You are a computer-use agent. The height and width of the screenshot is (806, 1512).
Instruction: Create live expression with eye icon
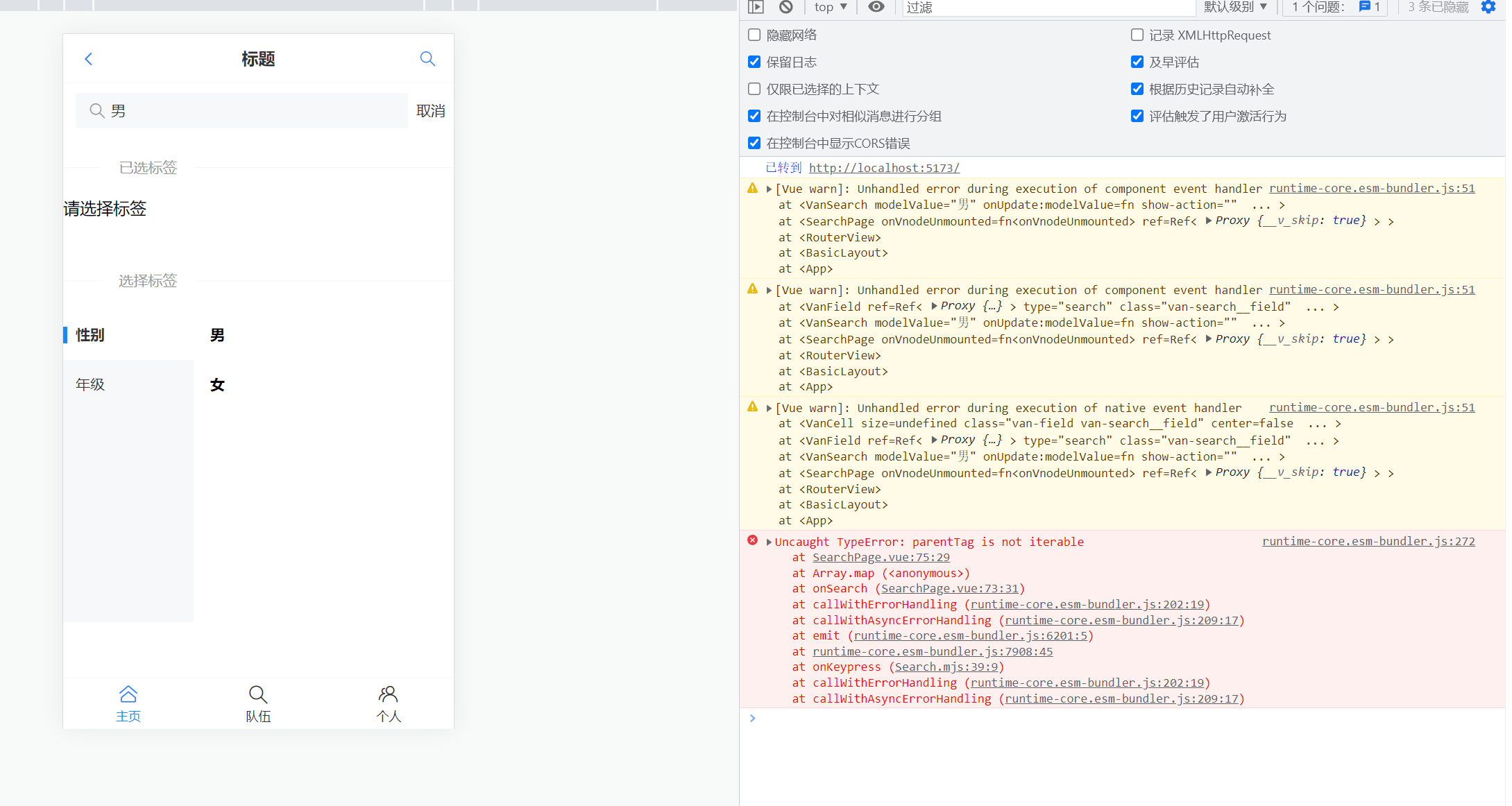point(876,7)
